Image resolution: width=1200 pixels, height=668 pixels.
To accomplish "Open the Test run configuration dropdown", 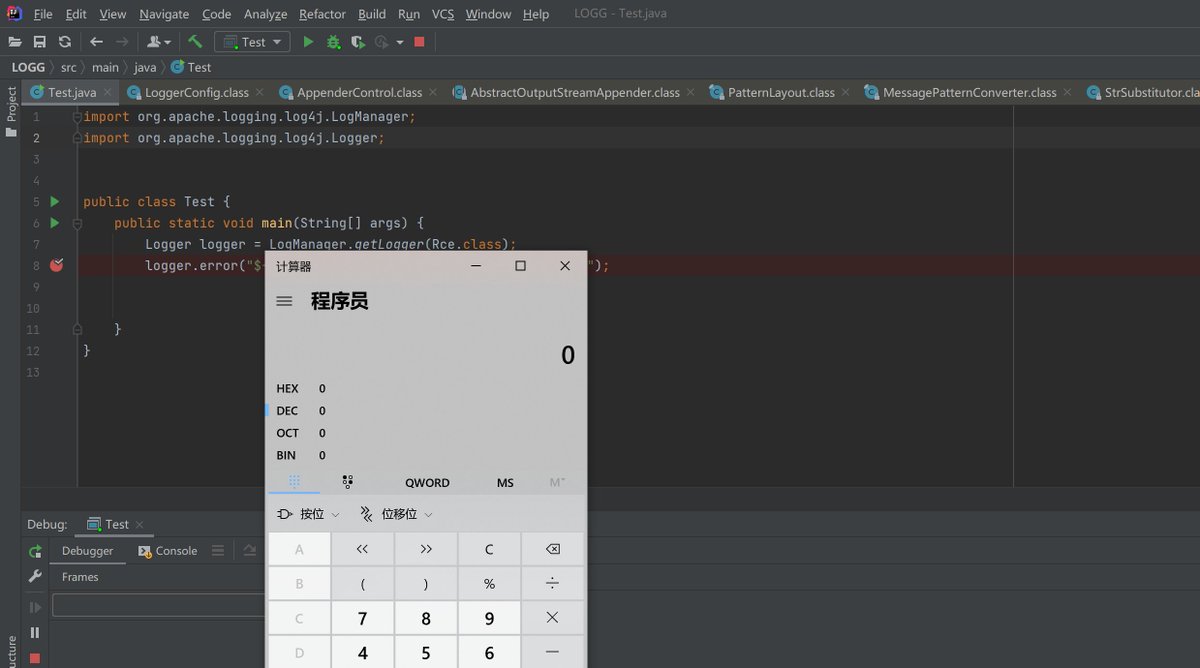I will coord(252,42).
